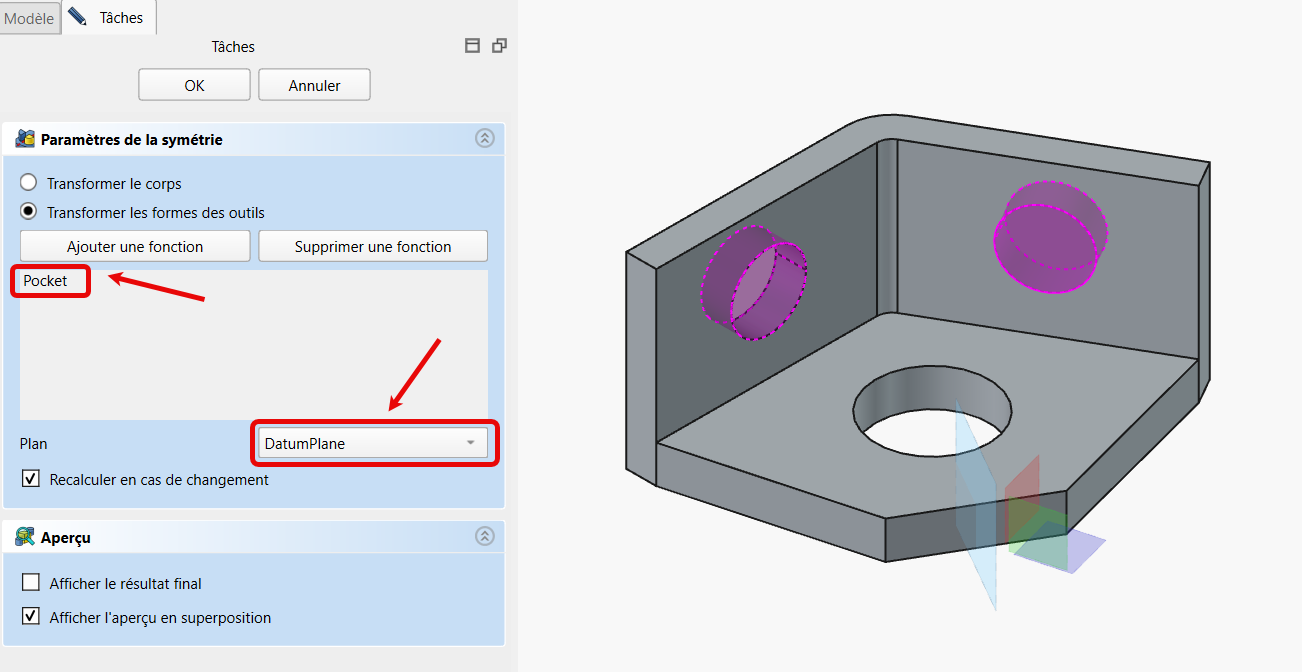This screenshot has height=672, width=1302.
Task: Enable Afficher le résultat final checkbox
Action: pos(31,583)
